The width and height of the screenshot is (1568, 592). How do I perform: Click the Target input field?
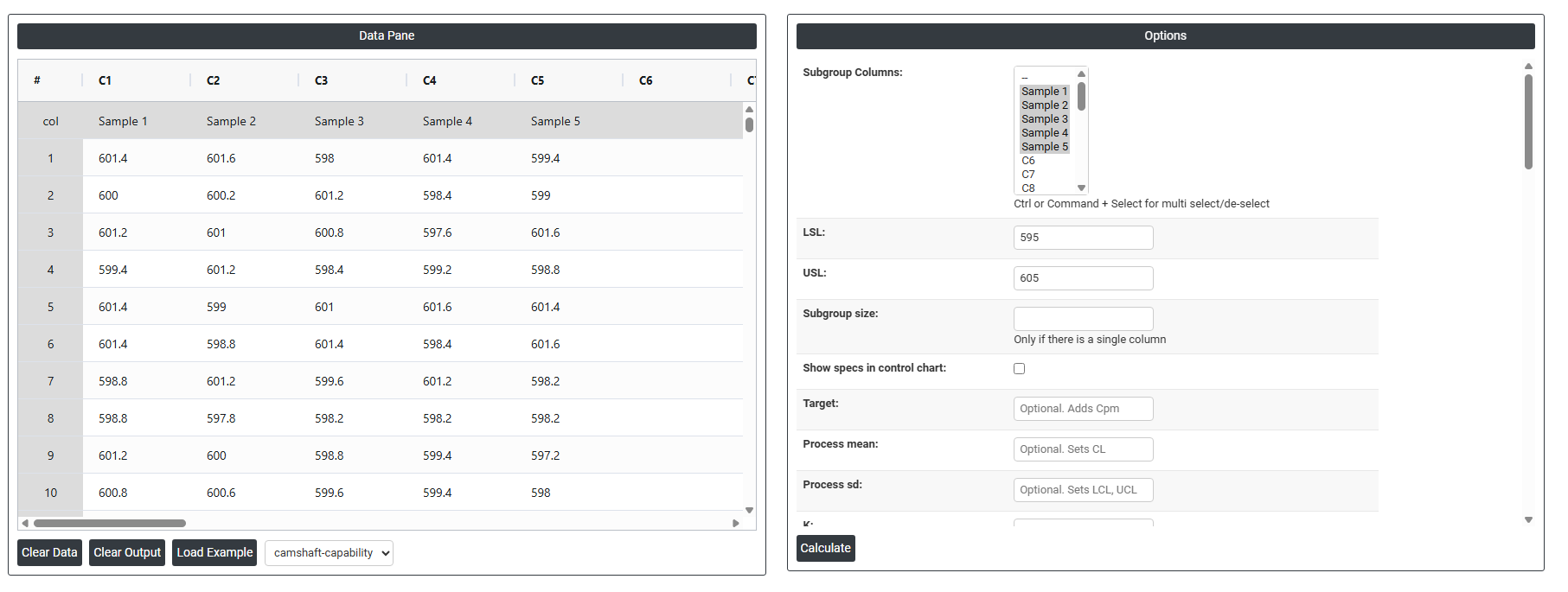coord(1083,409)
